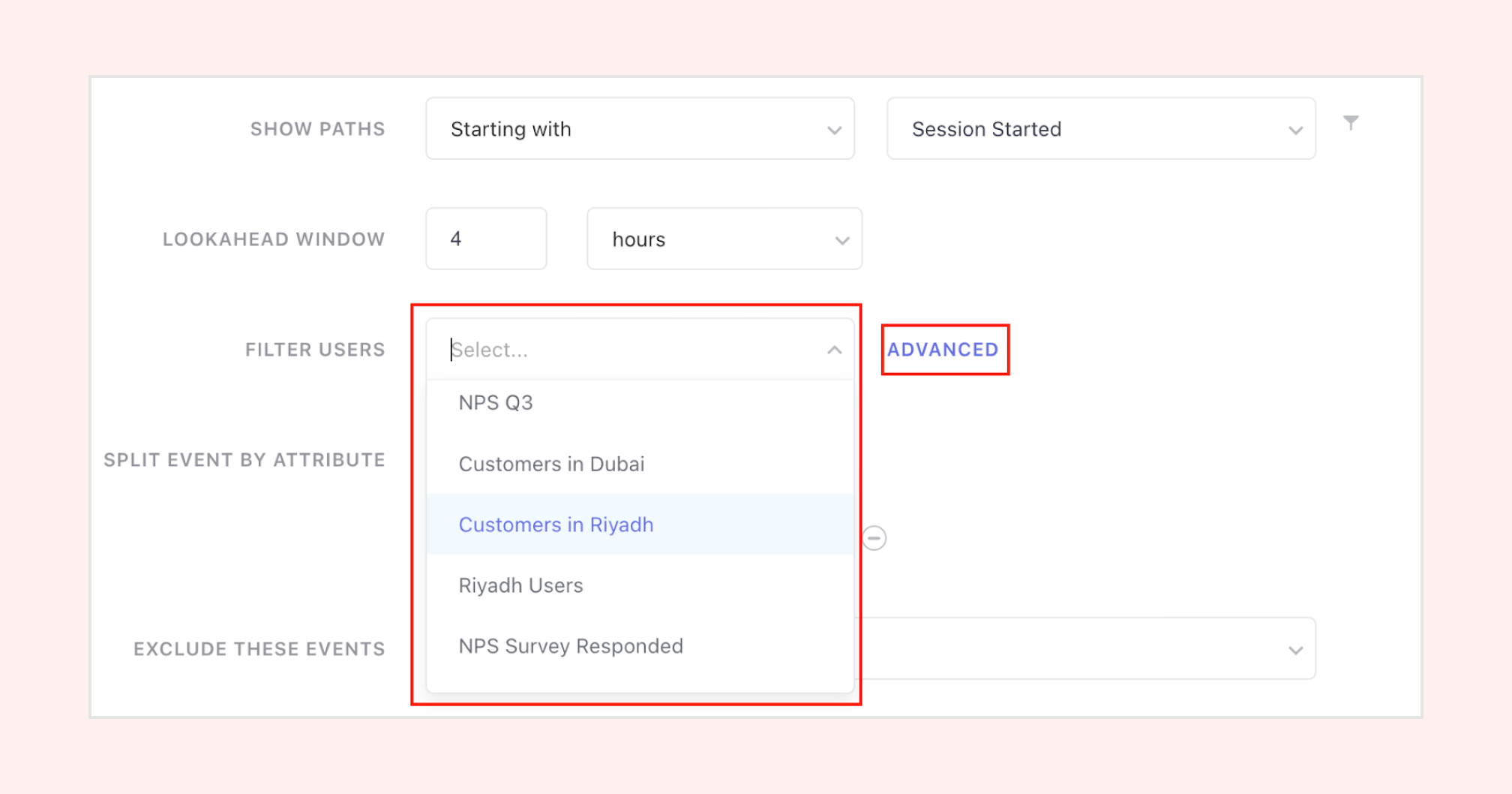This screenshot has height=794, width=1512.
Task: Pick Riyadh Users from the list
Action: coord(520,586)
